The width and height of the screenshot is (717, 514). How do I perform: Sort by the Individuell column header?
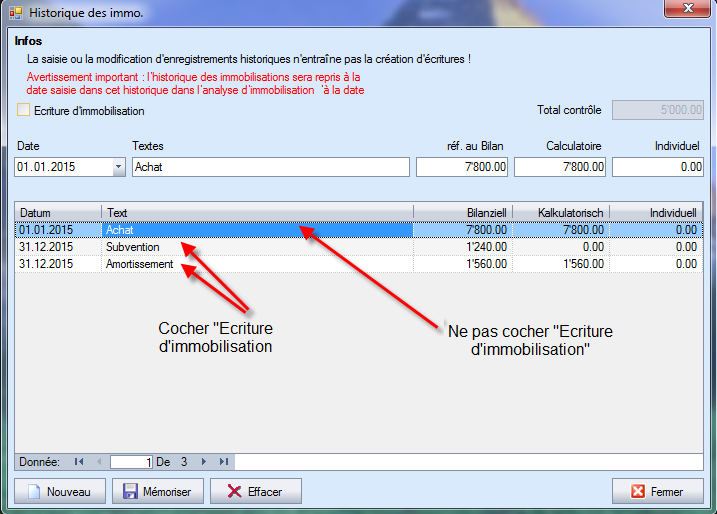click(x=656, y=213)
